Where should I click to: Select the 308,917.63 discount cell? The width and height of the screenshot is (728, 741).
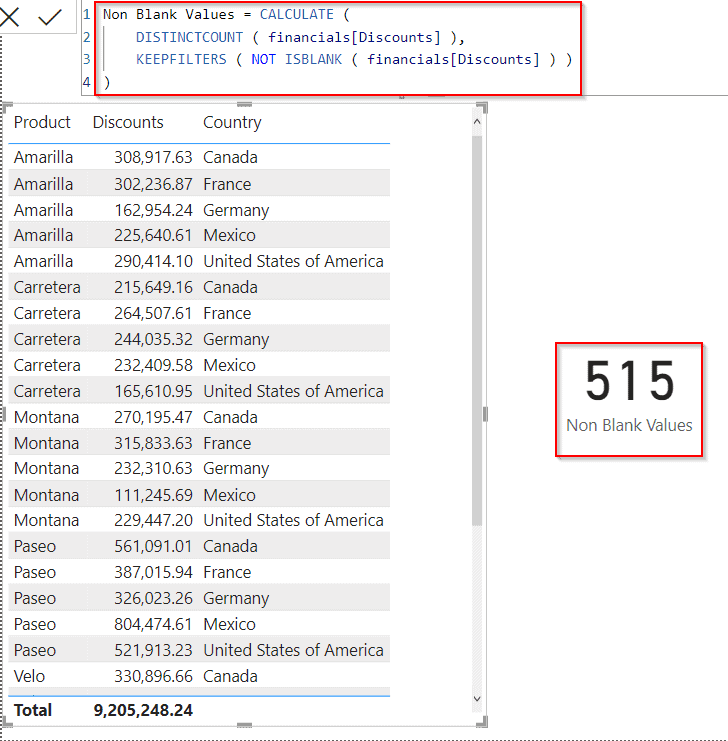tap(153, 157)
